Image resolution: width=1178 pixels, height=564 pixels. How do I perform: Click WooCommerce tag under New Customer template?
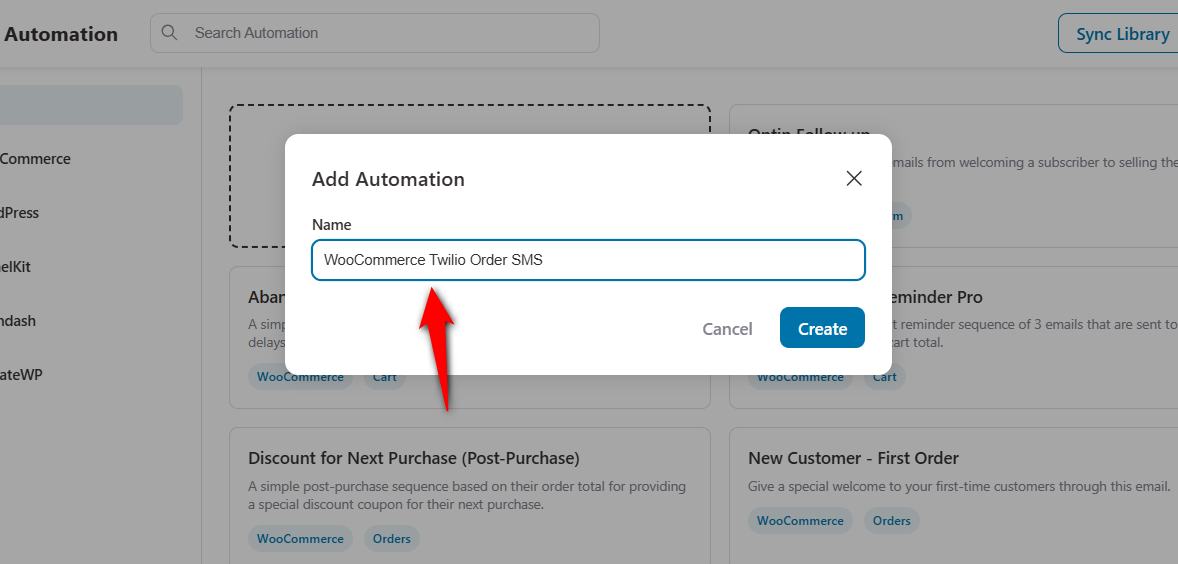tap(800, 520)
